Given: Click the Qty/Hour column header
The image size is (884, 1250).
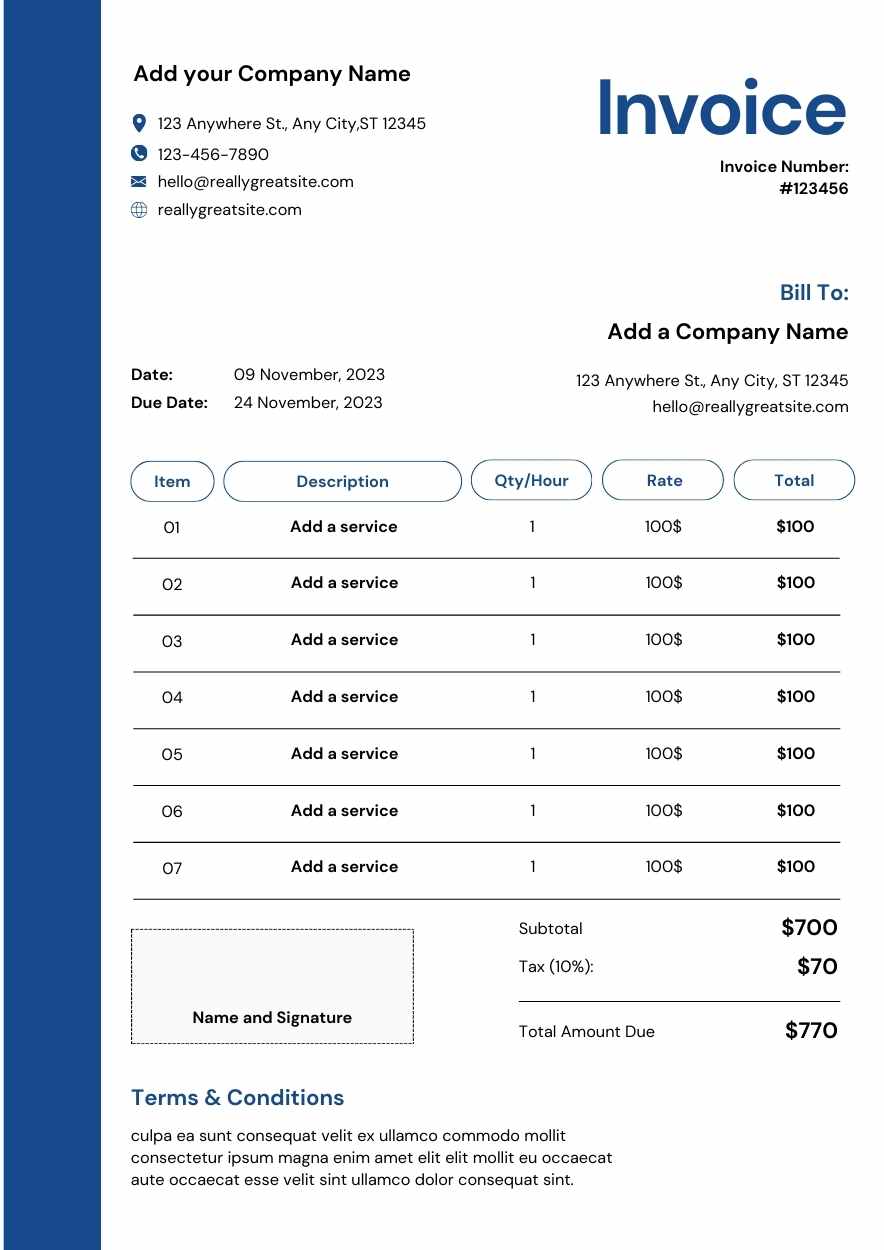Looking at the screenshot, I should (531, 480).
